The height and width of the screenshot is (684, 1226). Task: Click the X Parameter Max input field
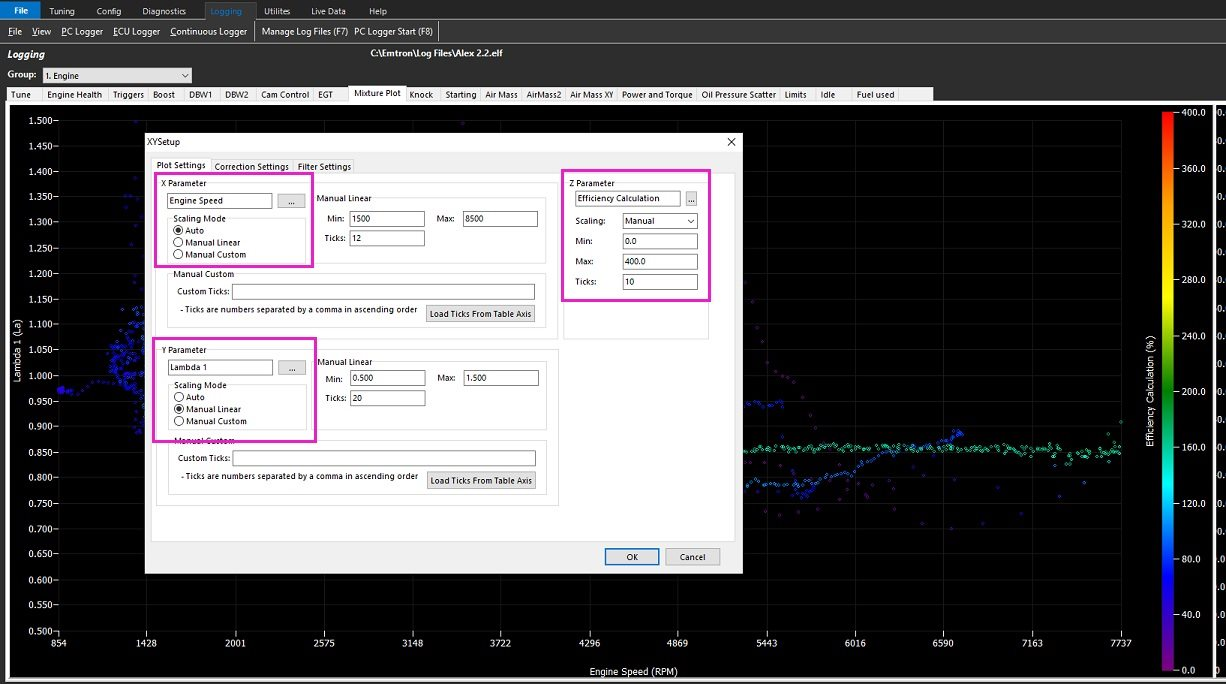pyautogui.click(x=500, y=219)
